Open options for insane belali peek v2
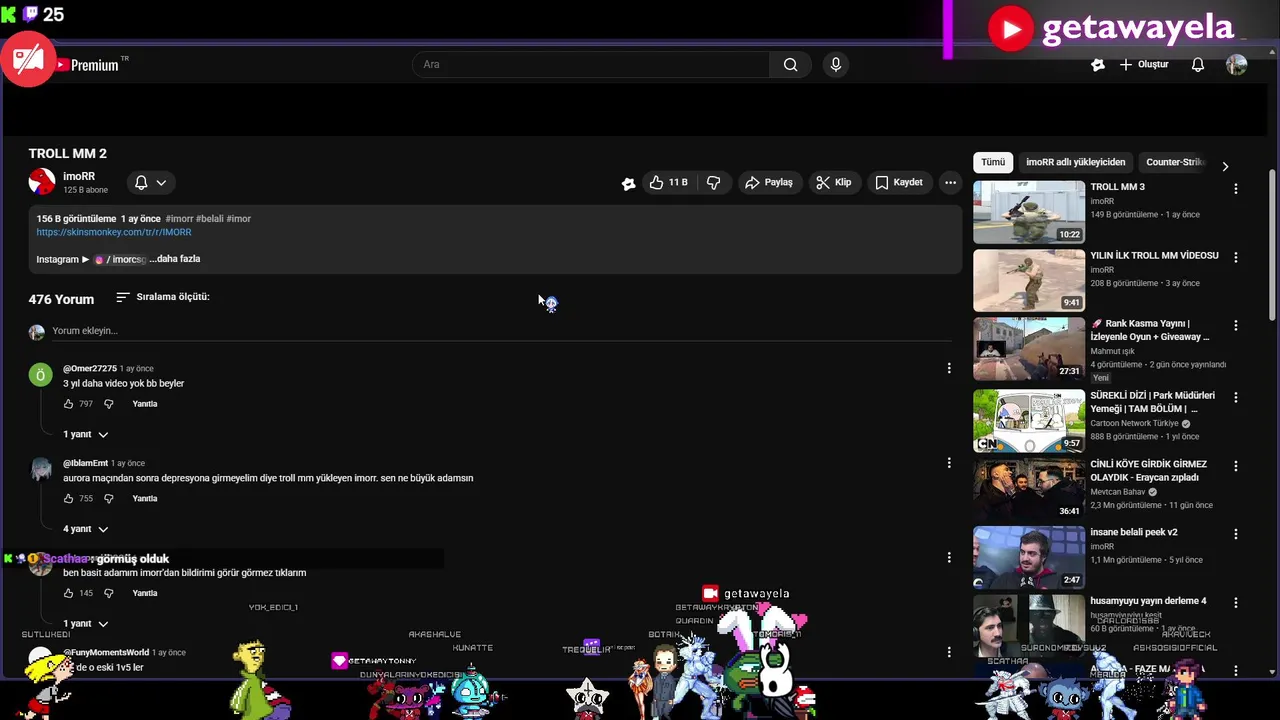 1236,535
